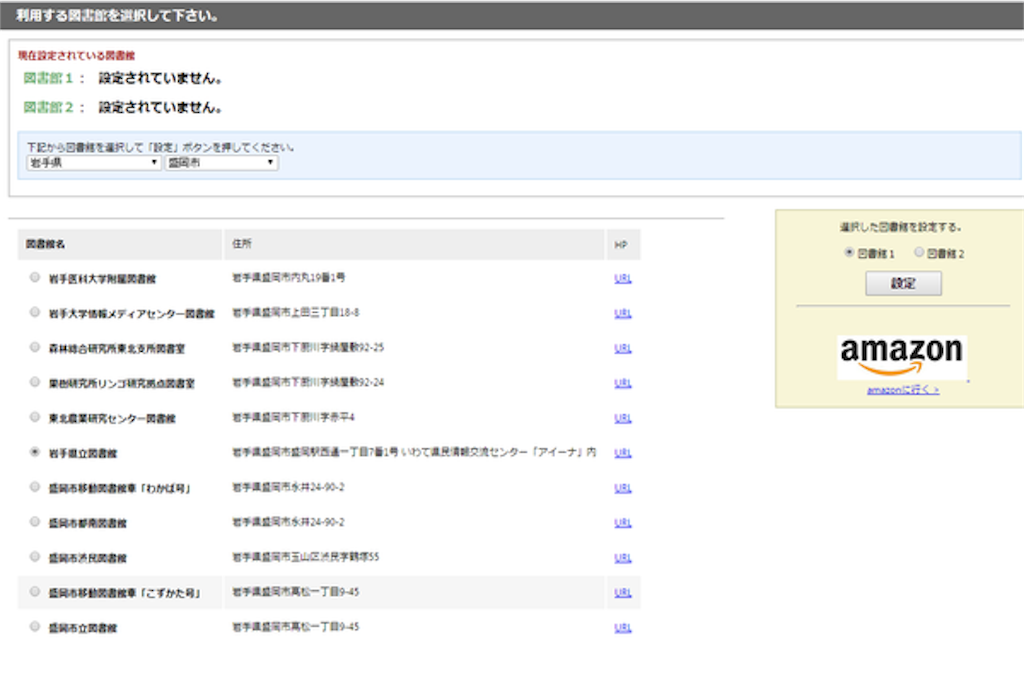Open URL link for 盛岡市都南図書館
This screenshot has width=1024, height=692.
pos(622,523)
